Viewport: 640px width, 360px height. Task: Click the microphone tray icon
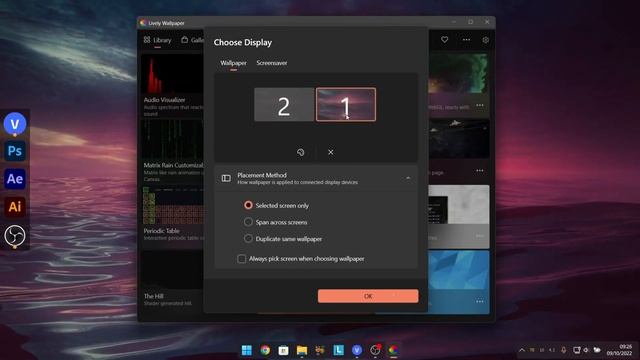(x=564, y=350)
